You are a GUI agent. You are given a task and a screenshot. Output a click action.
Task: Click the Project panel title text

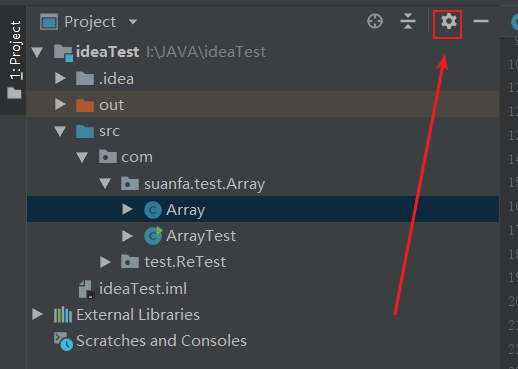pyautogui.click(x=90, y=23)
